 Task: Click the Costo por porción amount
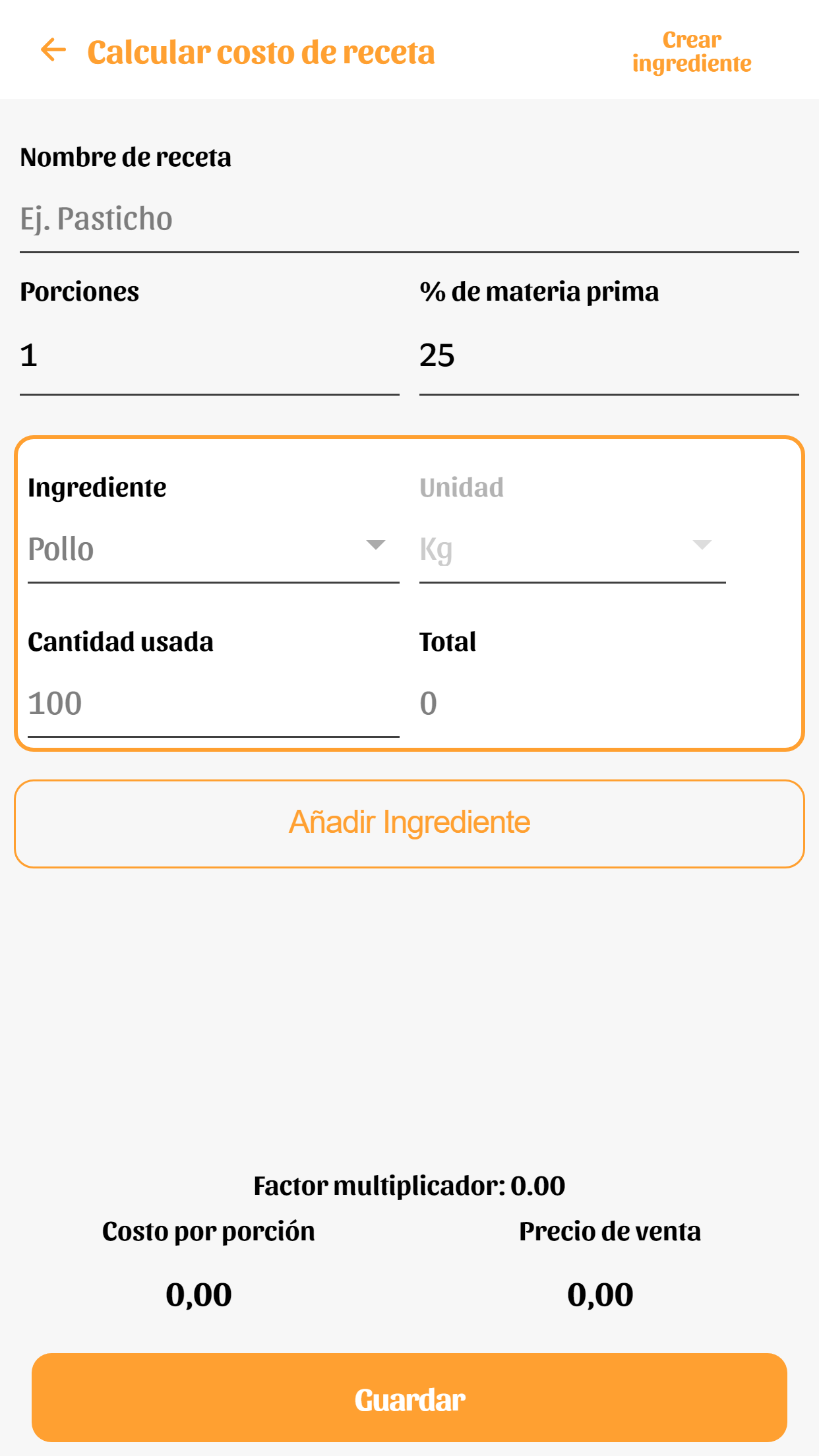(x=198, y=1294)
